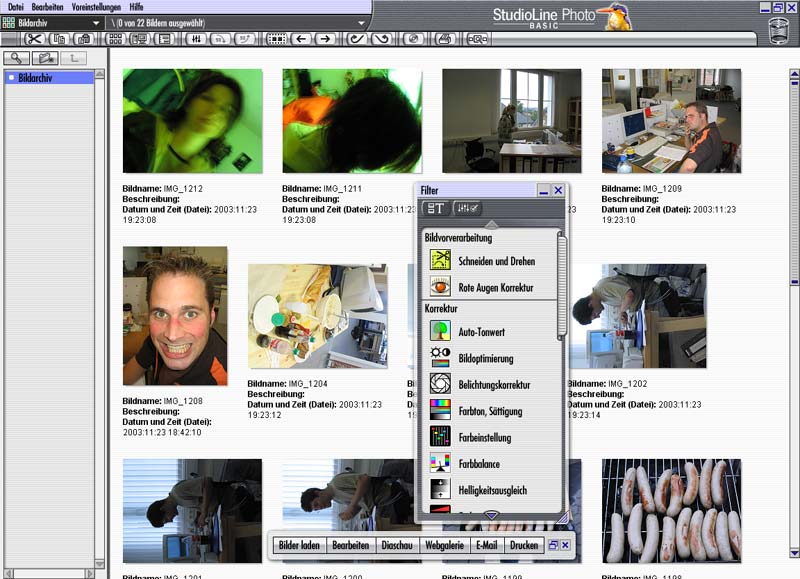Start the Diaschau slideshow

[x=397, y=545]
